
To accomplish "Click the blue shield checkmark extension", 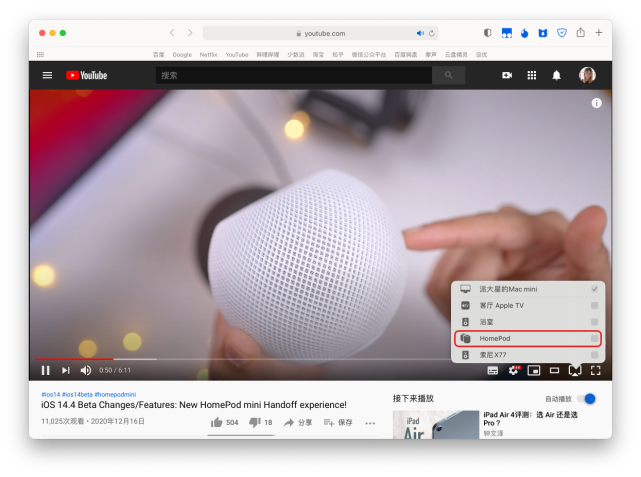I will click(x=562, y=33).
